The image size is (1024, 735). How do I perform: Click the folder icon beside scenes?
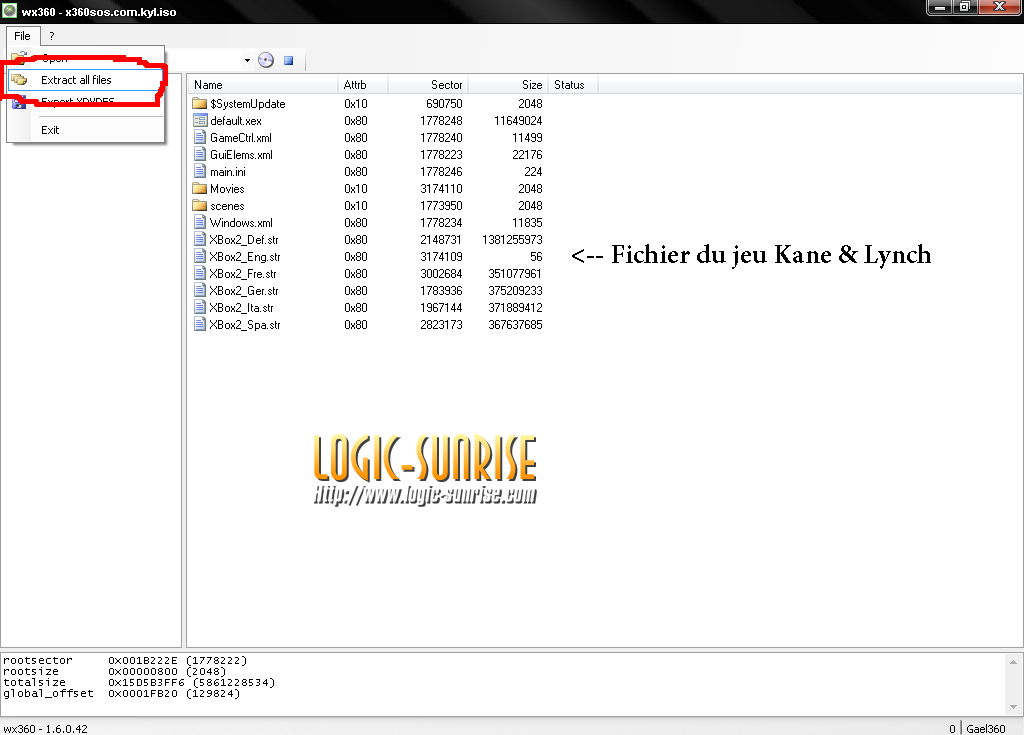coord(199,205)
